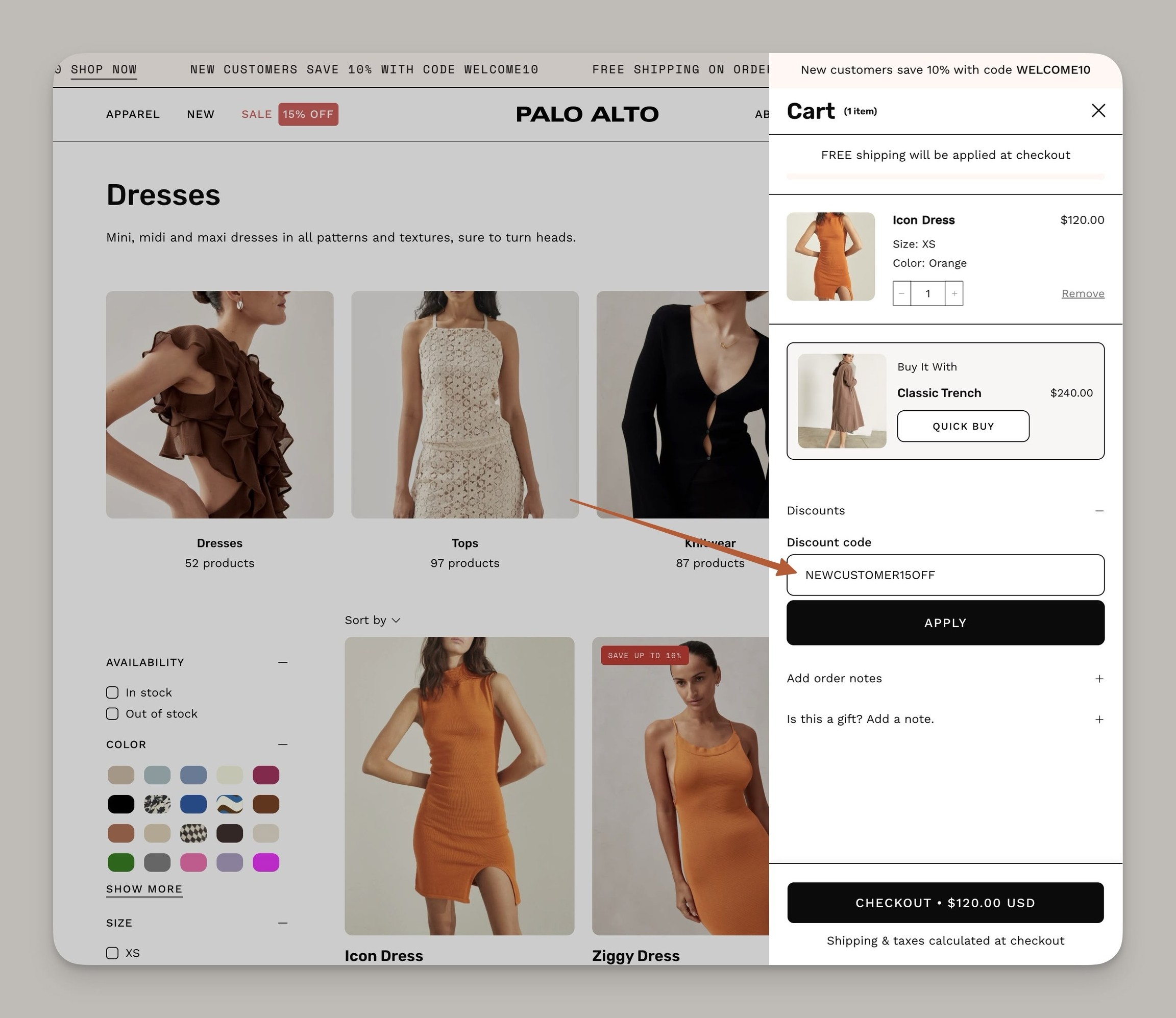Expand Add order notes plus icon
Viewport: 1176px width, 1018px height.
point(1099,679)
